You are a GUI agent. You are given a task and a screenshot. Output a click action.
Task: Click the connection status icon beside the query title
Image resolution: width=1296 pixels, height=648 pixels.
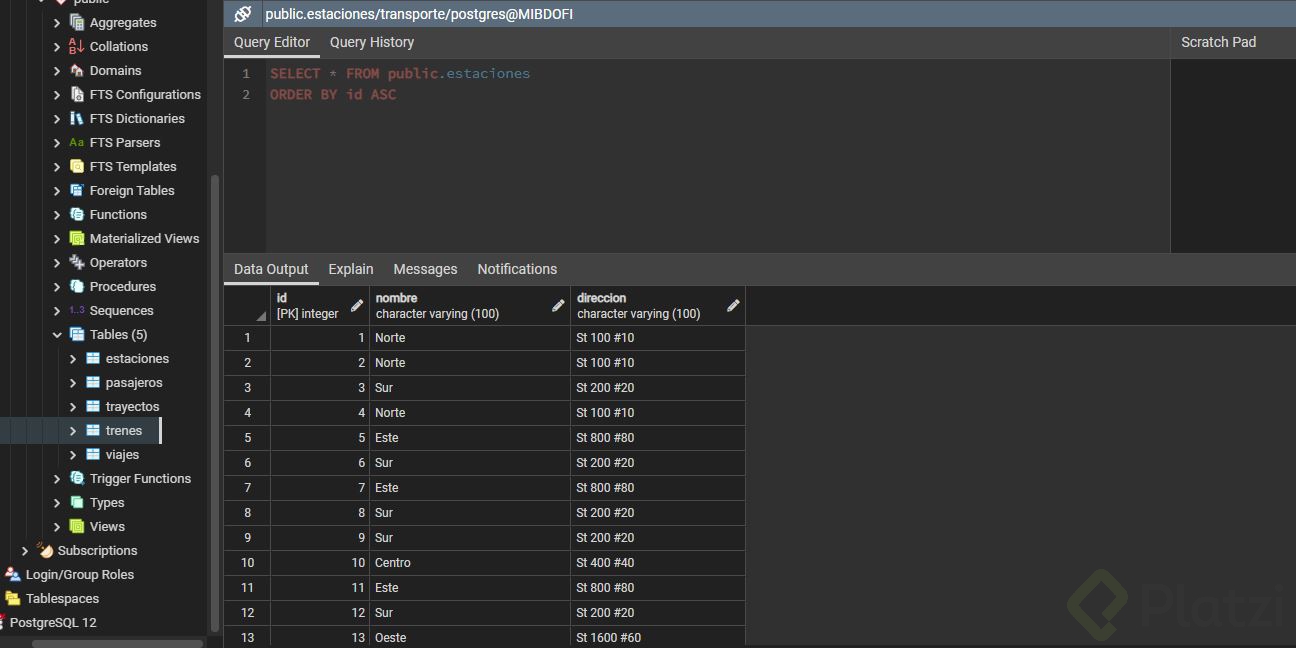(x=243, y=14)
